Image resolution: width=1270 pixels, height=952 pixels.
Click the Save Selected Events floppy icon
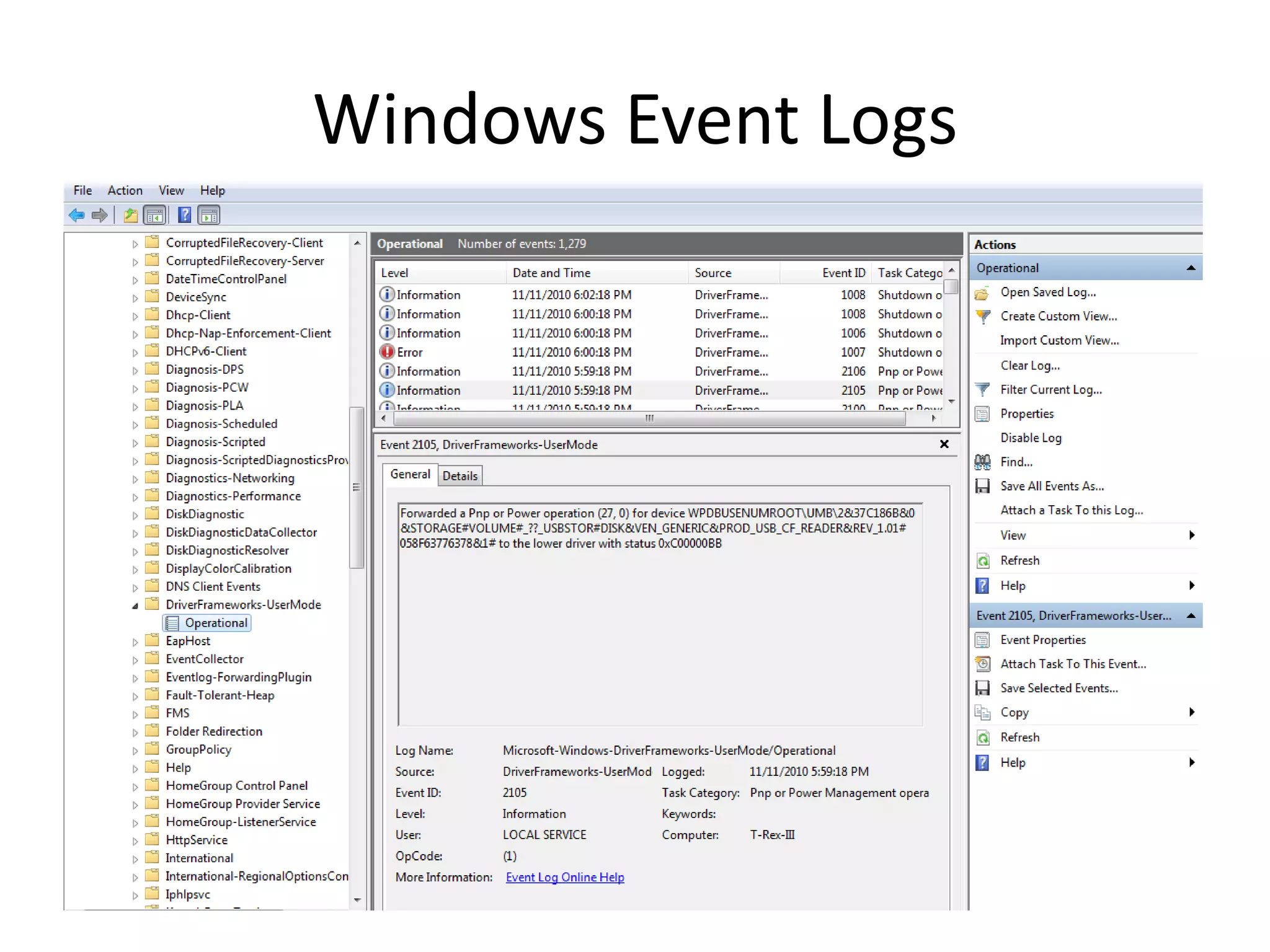coord(982,689)
